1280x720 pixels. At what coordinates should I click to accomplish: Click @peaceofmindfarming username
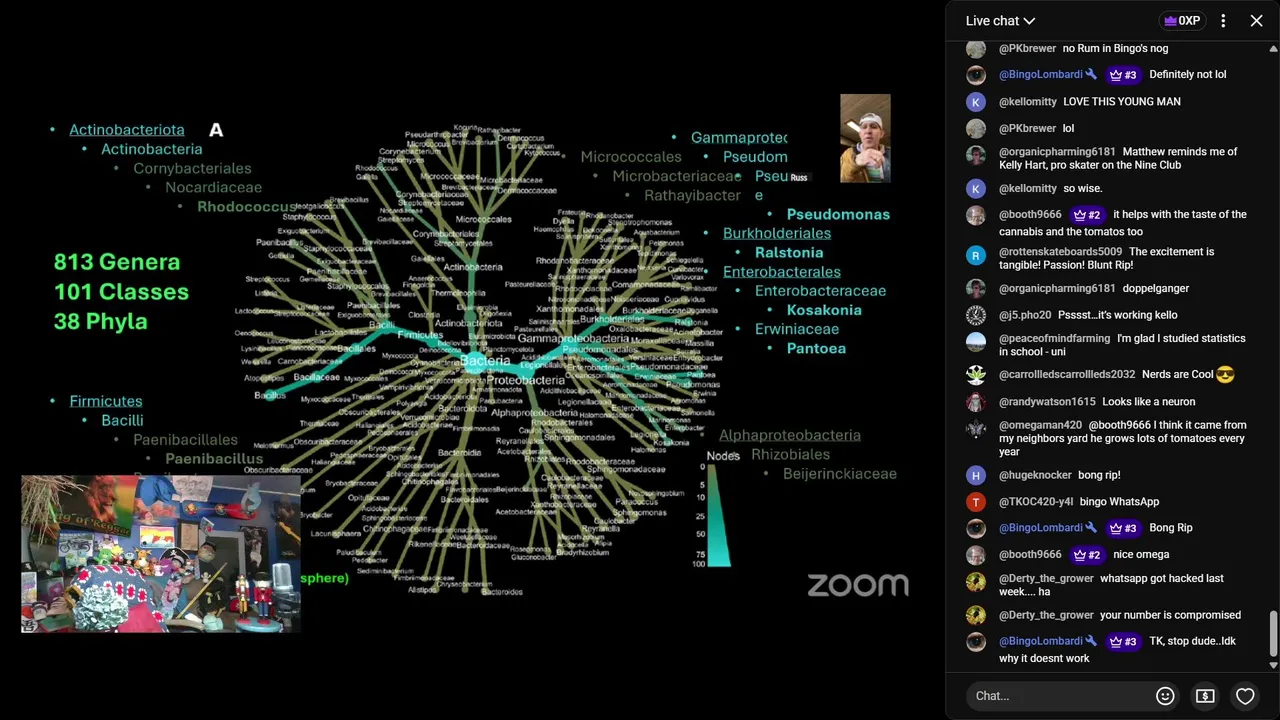1054,339
